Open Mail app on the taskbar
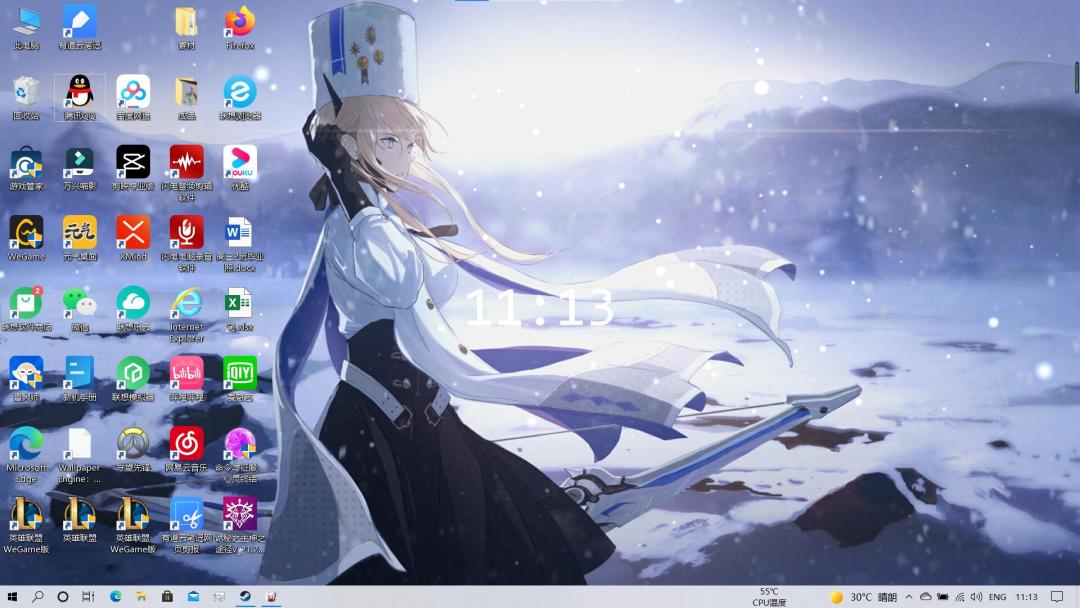The height and width of the screenshot is (608, 1080). click(x=194, y=596)
